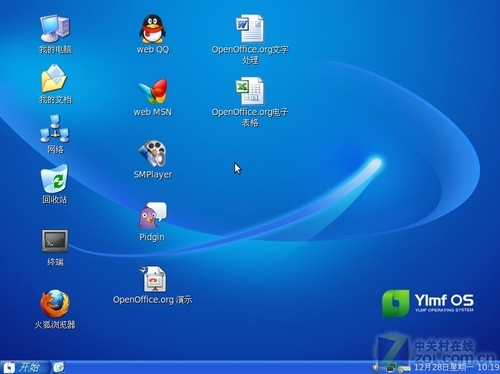This screenshot has height=374, width=500.
Task: Open the 我的电脑 (My Computer) icon
Action: pyautogui.click(x=55, y=29)
